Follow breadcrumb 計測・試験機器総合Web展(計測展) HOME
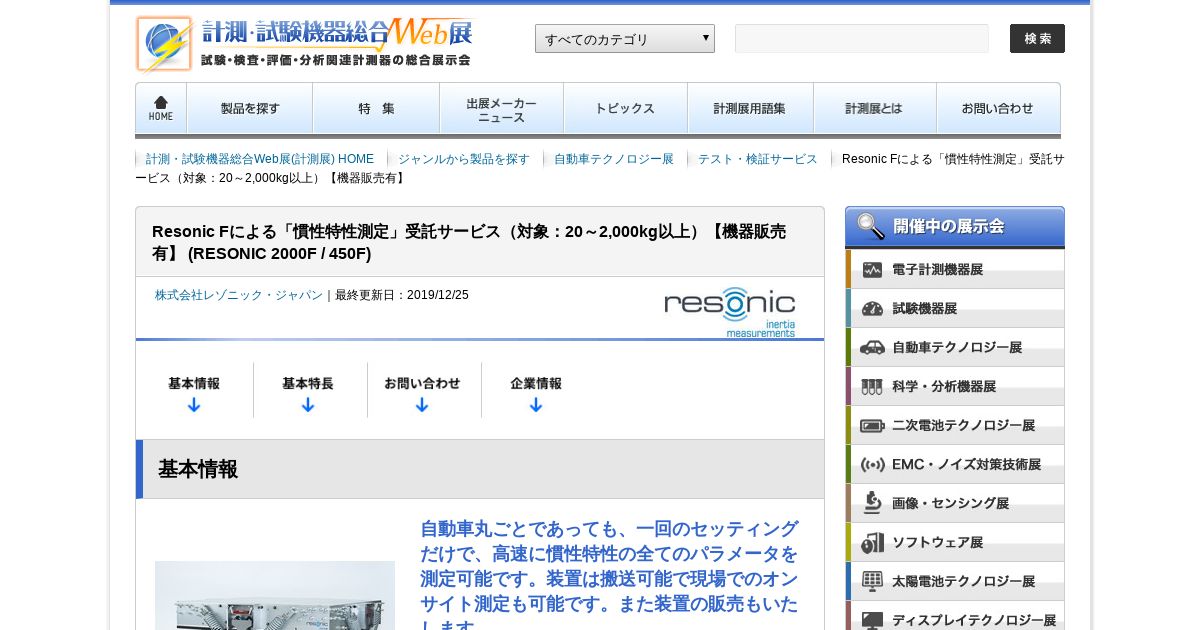Image resolution: width=1200 pixels, height=630 pixels. tap(260, 159)
